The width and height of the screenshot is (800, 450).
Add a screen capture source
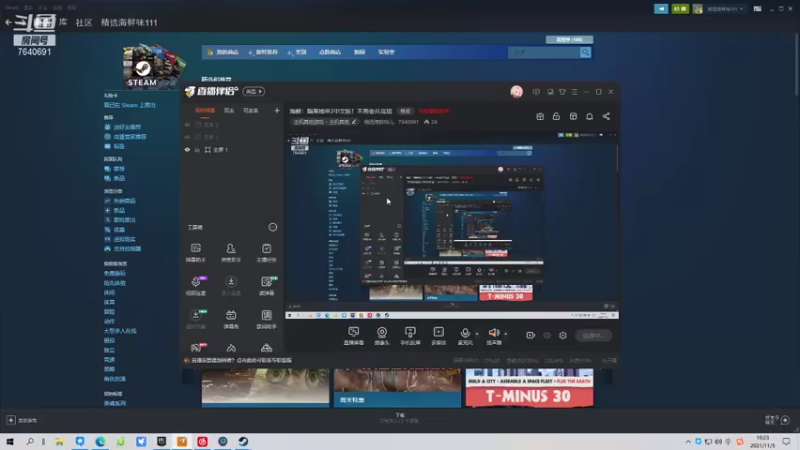point(354,336)
